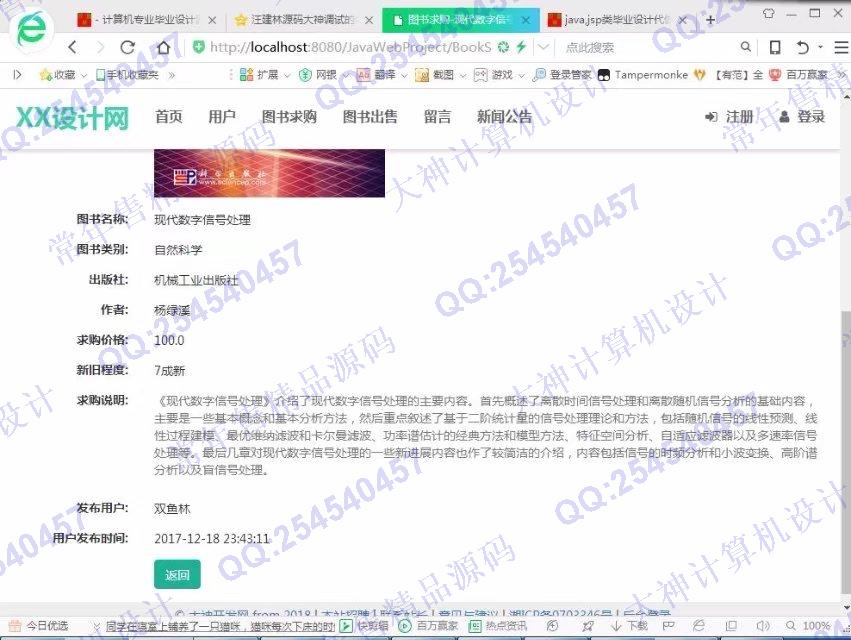Click the 注册 register link
This screenshot has height=640, width=851.
[729, 117]
